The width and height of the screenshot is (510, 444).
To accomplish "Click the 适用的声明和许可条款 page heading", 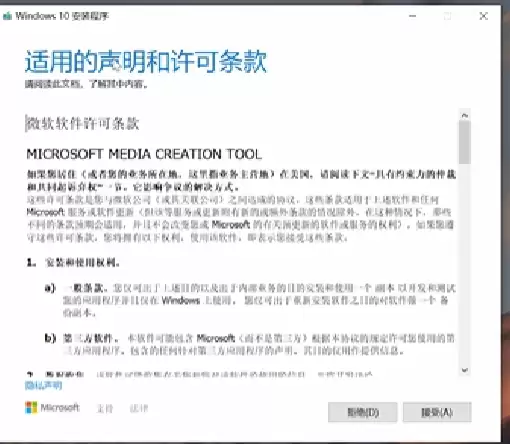I will pyautogui.click(x=146, y=62).
